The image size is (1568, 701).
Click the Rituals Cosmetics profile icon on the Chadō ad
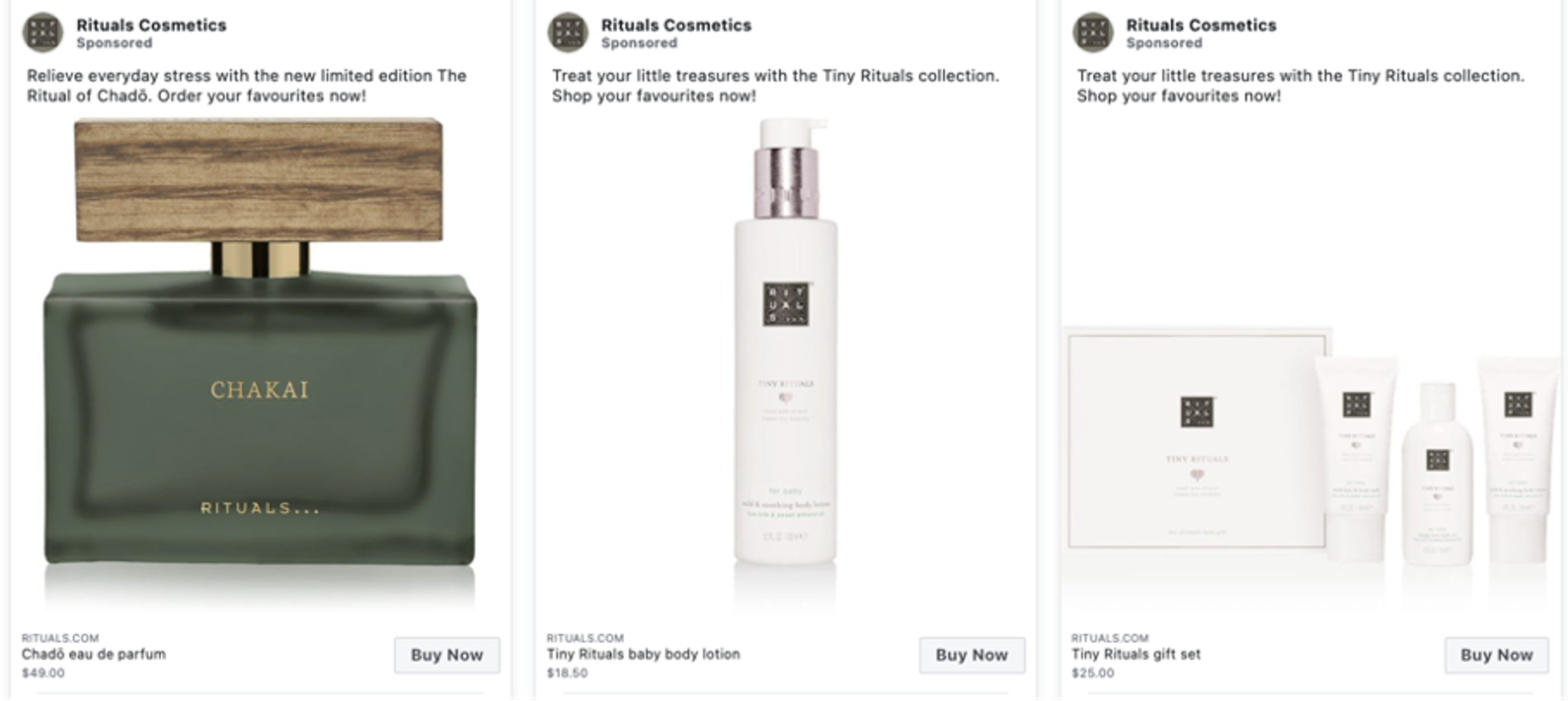(42, 33)
